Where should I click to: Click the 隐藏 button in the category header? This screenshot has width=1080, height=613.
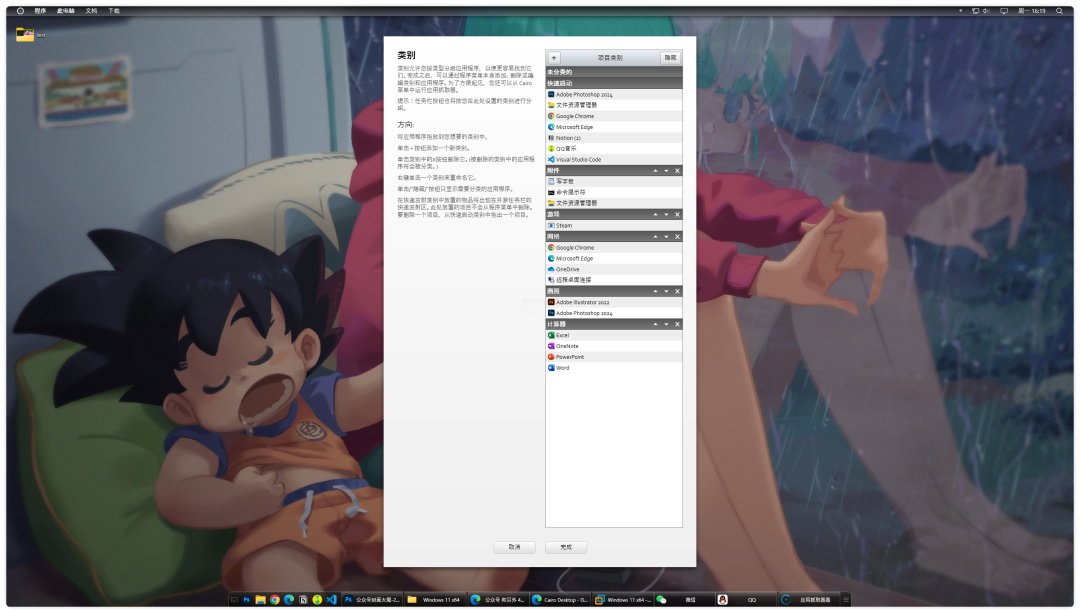point(670,58)
